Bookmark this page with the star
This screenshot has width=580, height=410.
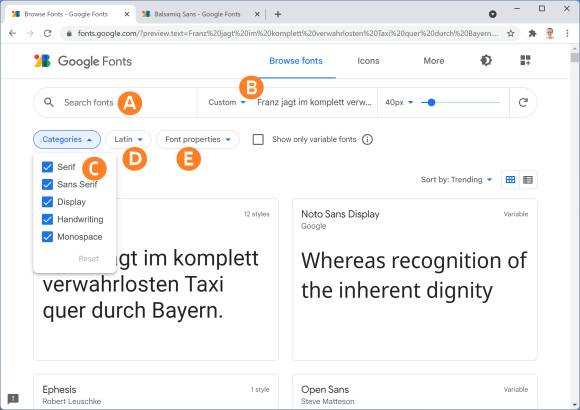(x=511, y=33)
